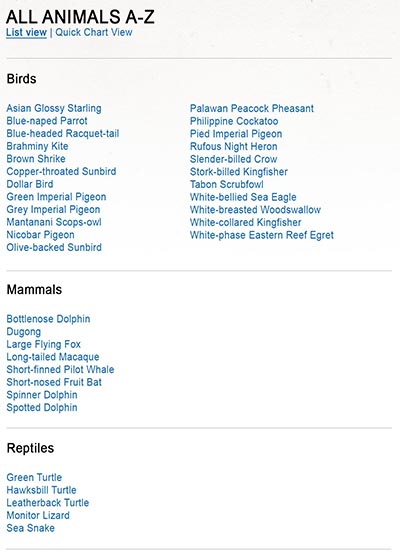The width and height of the screenshot is (400, 555).
Task: Open the Sea Snake entry
Action: pos(30,528)
